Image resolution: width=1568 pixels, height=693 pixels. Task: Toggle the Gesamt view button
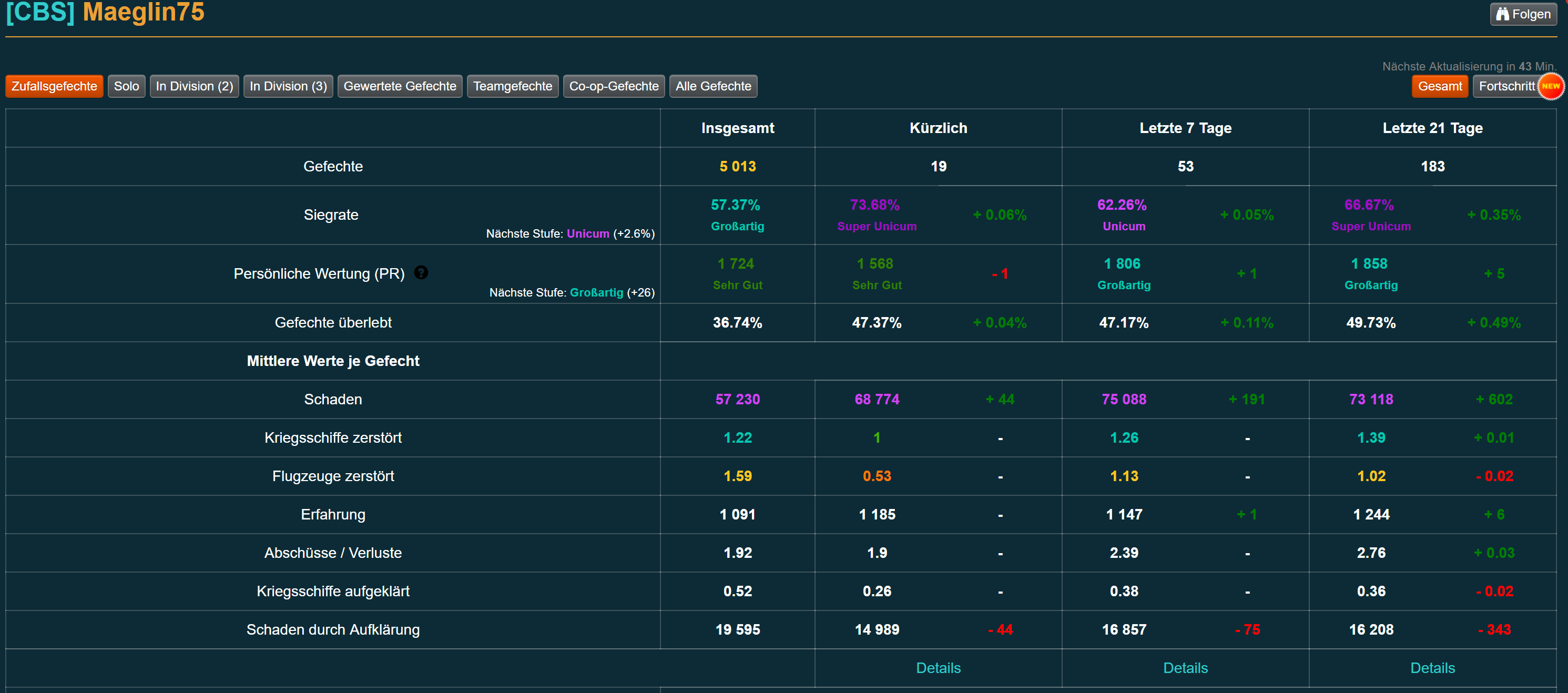click(x=1439, y=86)
